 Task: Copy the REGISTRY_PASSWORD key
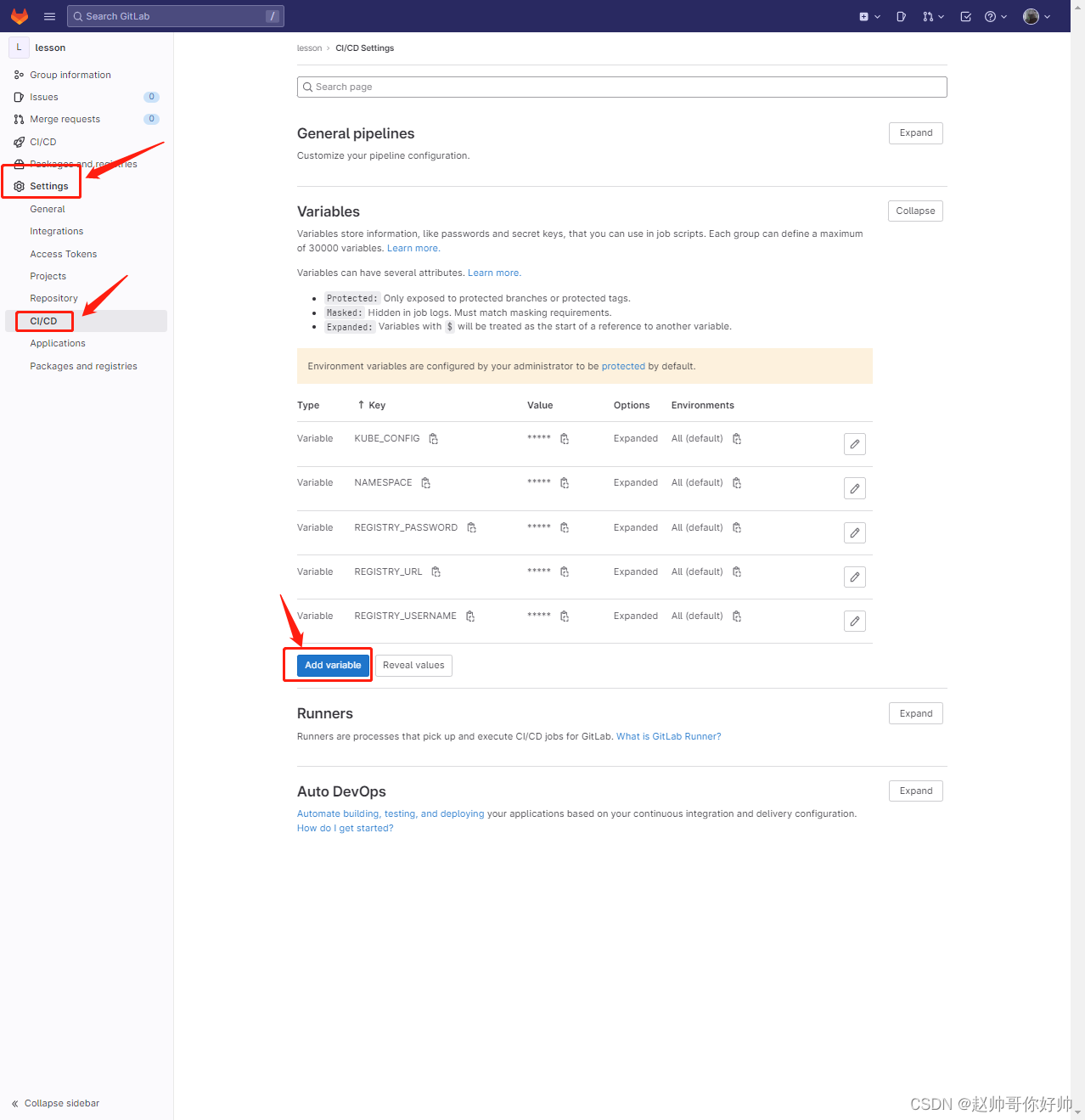[472, 528]
